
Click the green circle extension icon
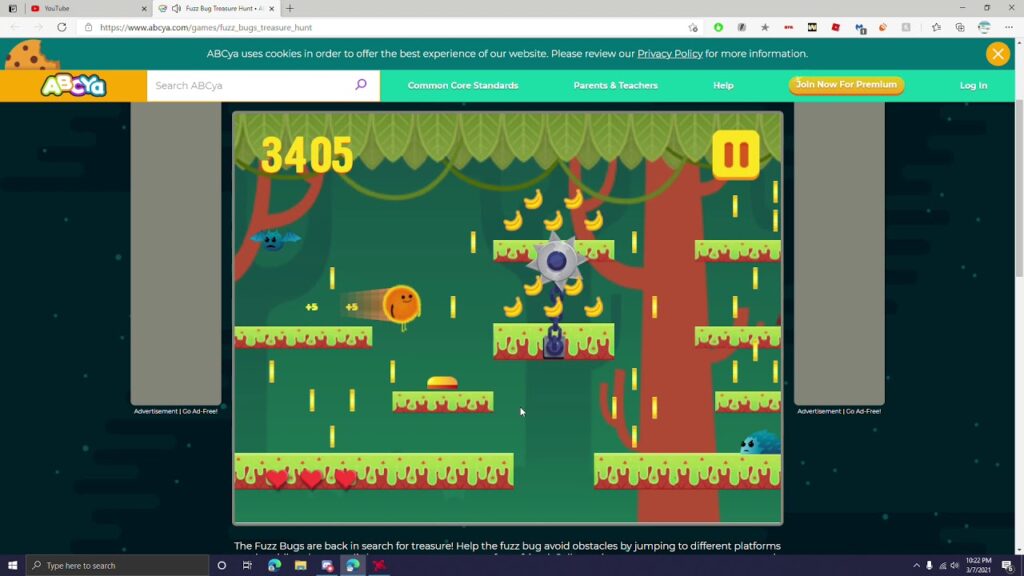[718, 27]
